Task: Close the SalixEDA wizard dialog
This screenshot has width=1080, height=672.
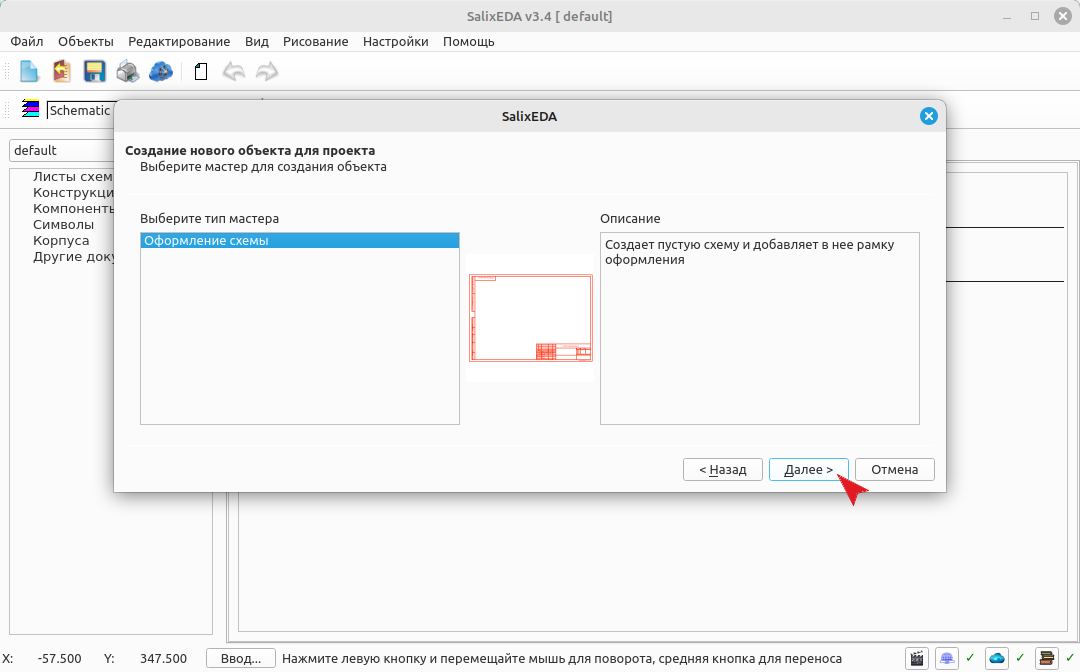Action: click(x=928, y=116)
